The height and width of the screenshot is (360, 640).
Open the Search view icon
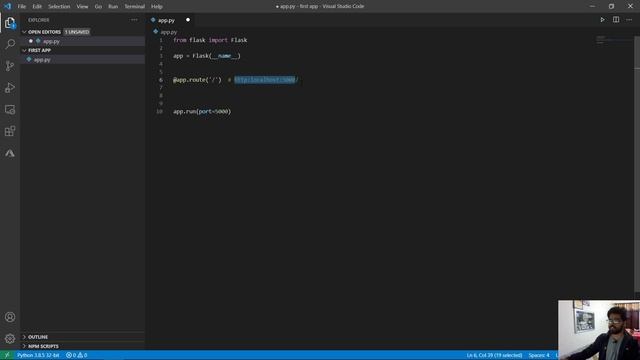click(10, 44)
